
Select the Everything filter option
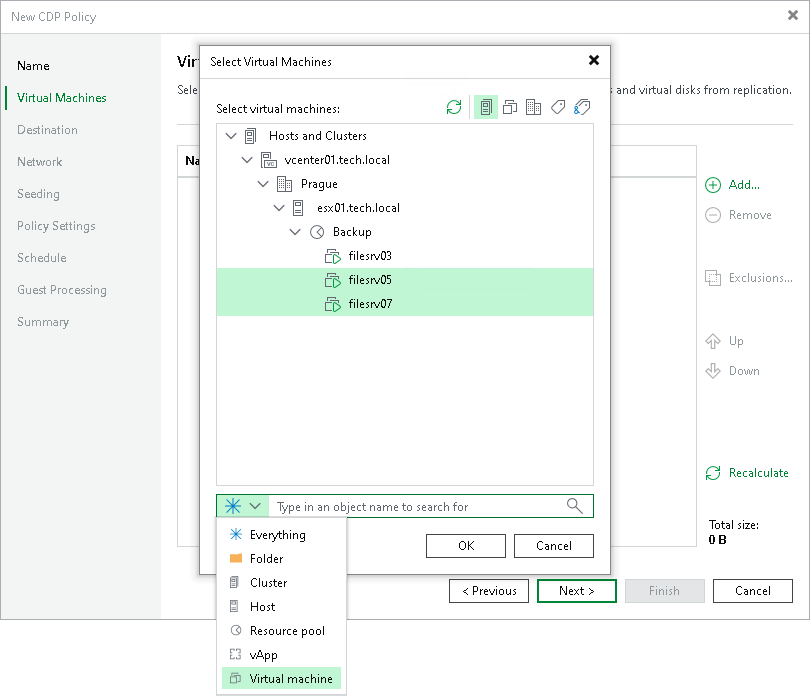(270, 534)
